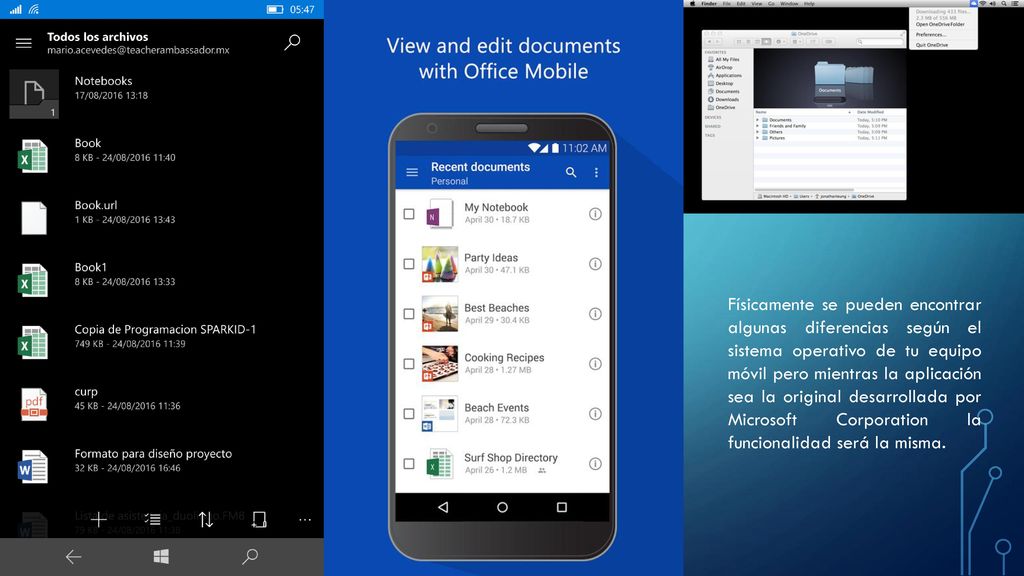Show info for Beach Events
Image resolution: width=1024 pixels, height=576 pixels.
click(595, 413)
